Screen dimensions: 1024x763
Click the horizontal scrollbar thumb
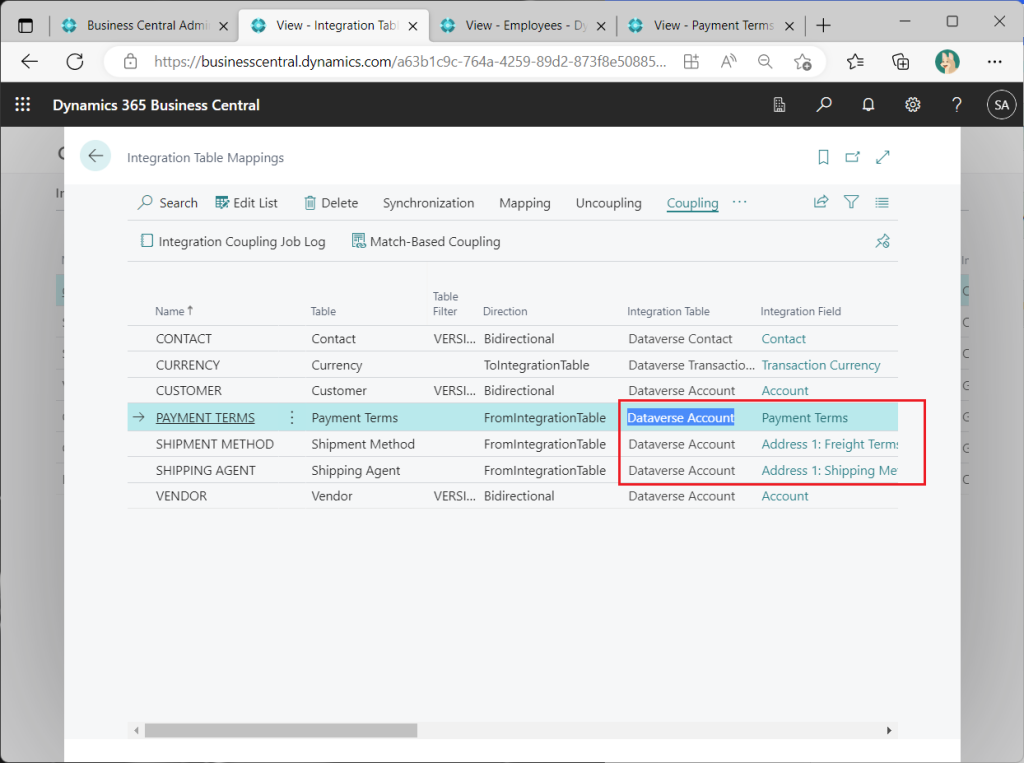point(281,730)
